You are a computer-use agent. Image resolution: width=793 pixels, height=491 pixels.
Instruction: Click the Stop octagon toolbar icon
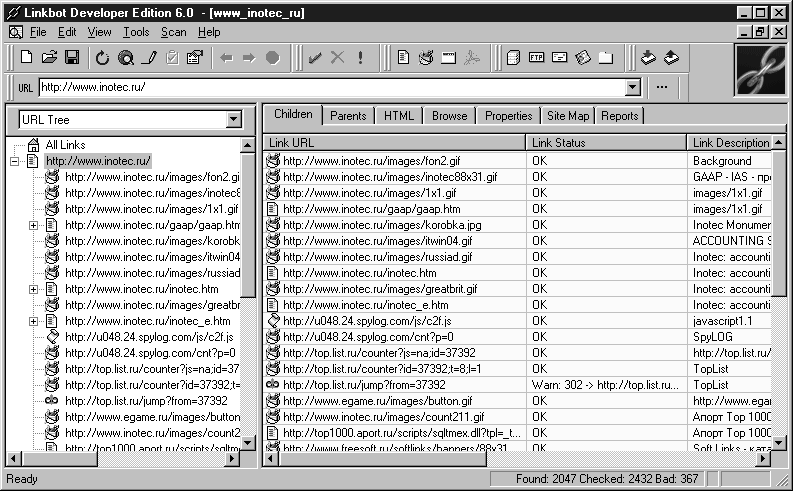[x=273, y=58]
